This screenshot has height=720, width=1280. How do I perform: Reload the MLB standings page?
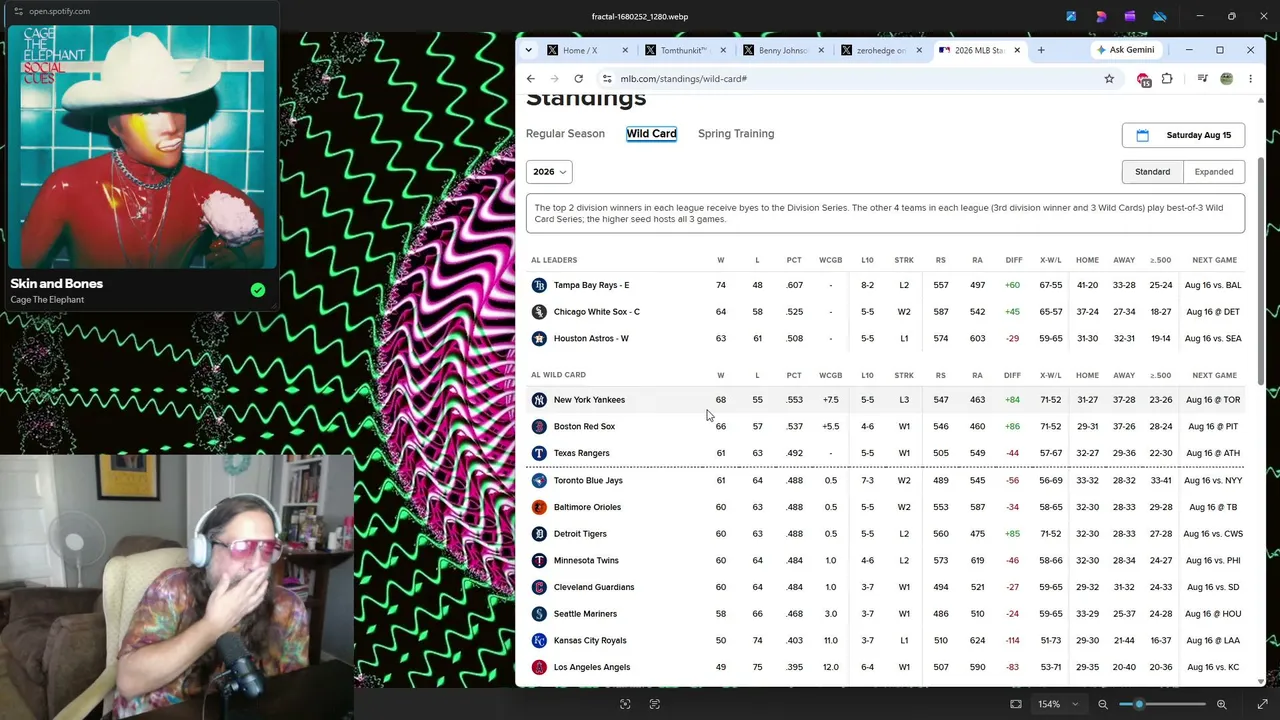578,79
